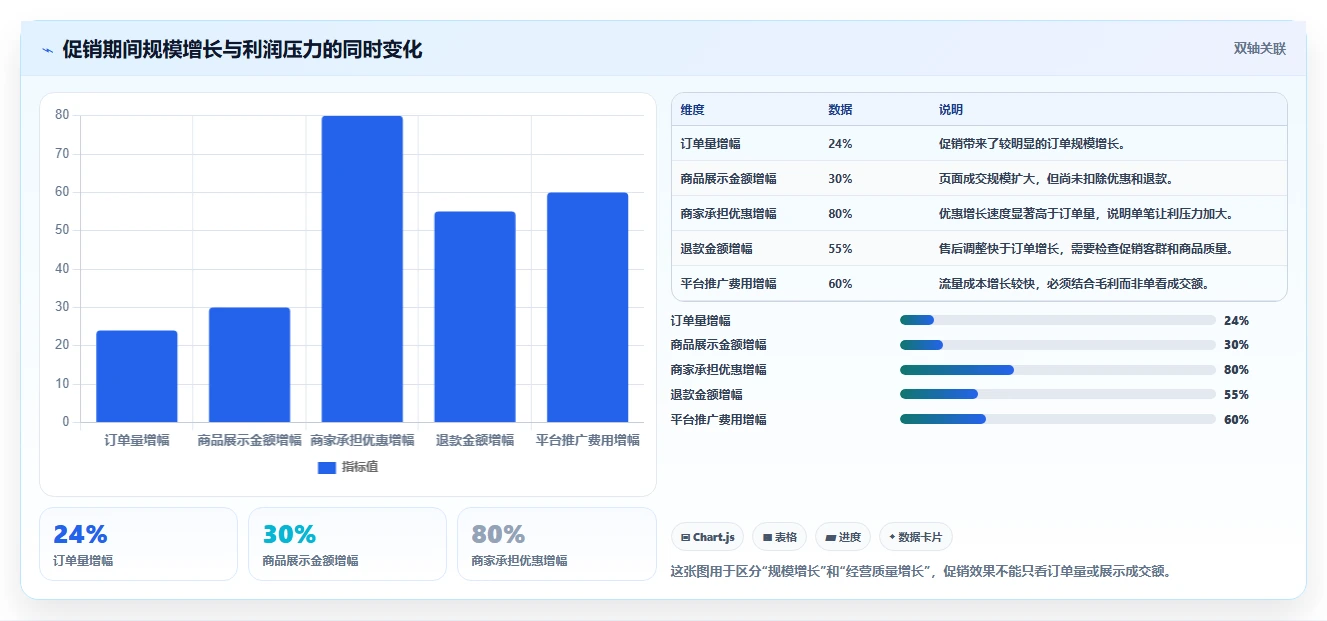This screenshot has width=1327, height=621.
Task: Click the 订单量增幅 24% progress bar
Action: tap(1058, 320)
